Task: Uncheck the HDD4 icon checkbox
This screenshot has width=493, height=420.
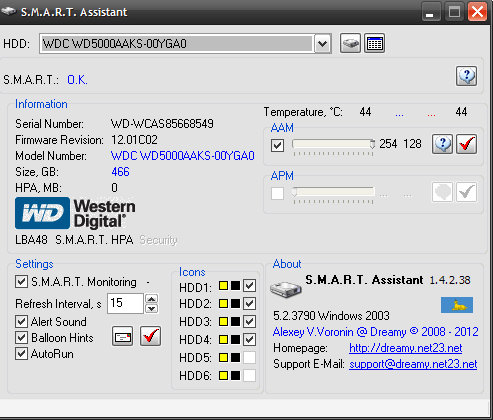Action: 249,340
